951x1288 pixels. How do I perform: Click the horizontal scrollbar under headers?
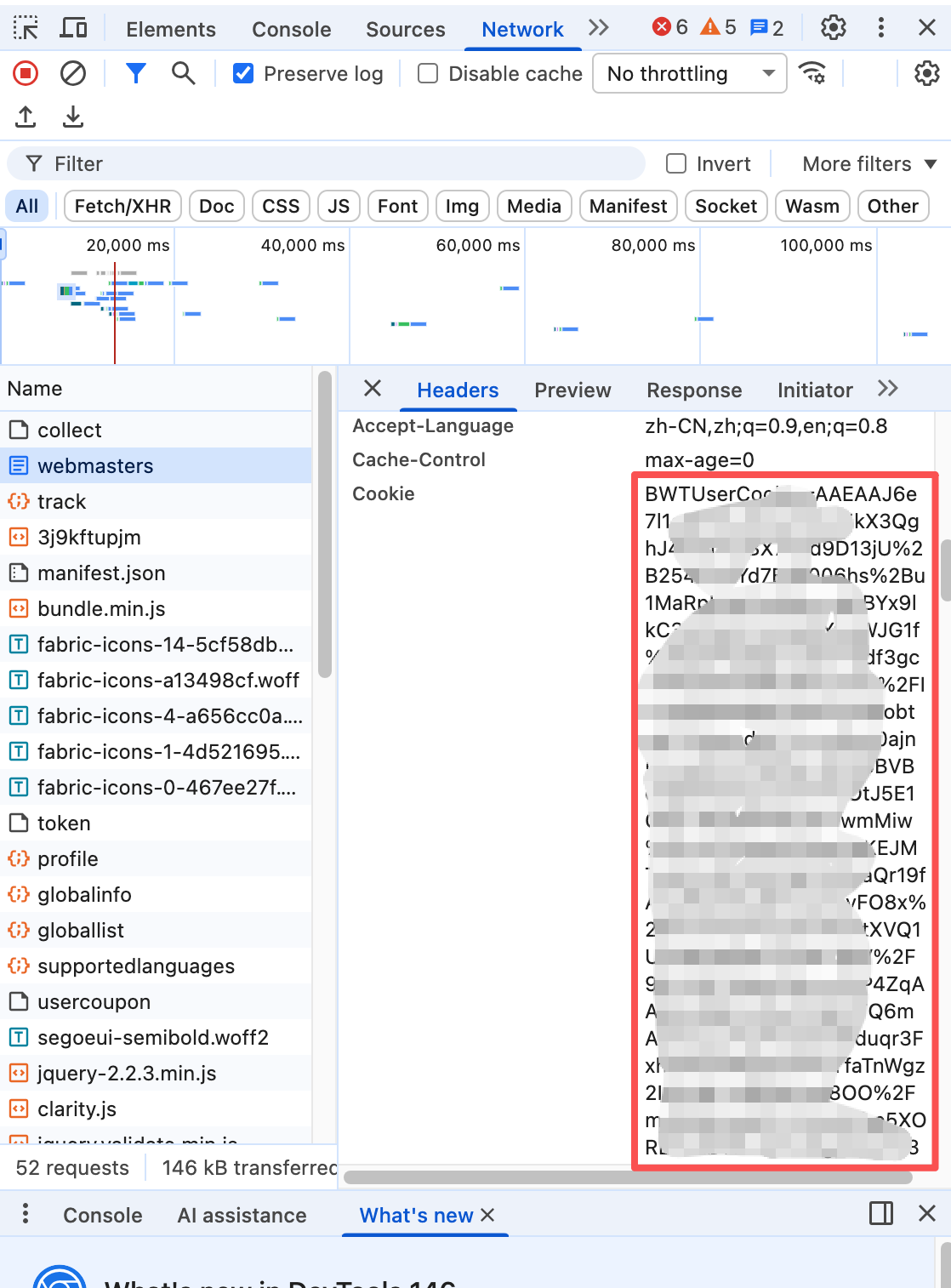point(628,1177)
